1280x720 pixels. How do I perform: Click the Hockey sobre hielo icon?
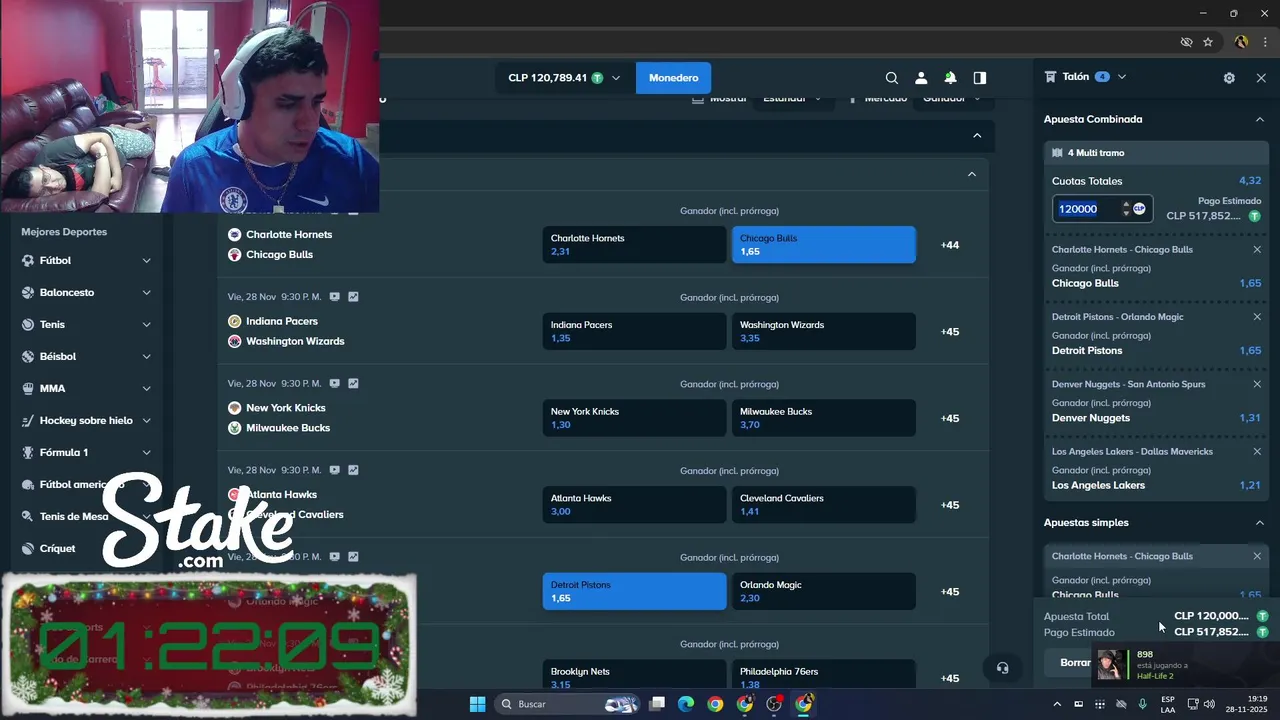pos(28,421)
